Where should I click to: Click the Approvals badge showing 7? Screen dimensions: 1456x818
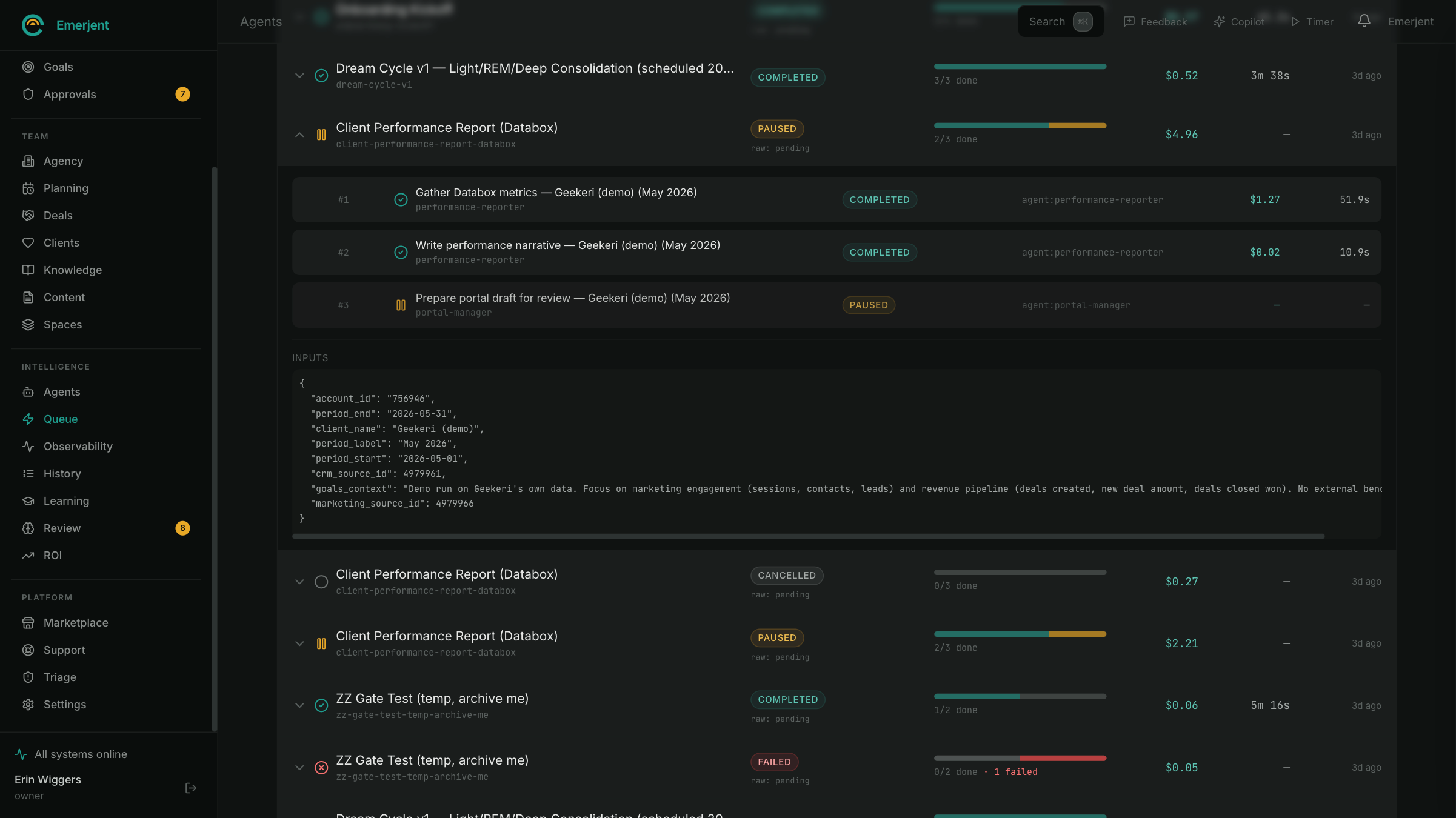coord(182,94)
